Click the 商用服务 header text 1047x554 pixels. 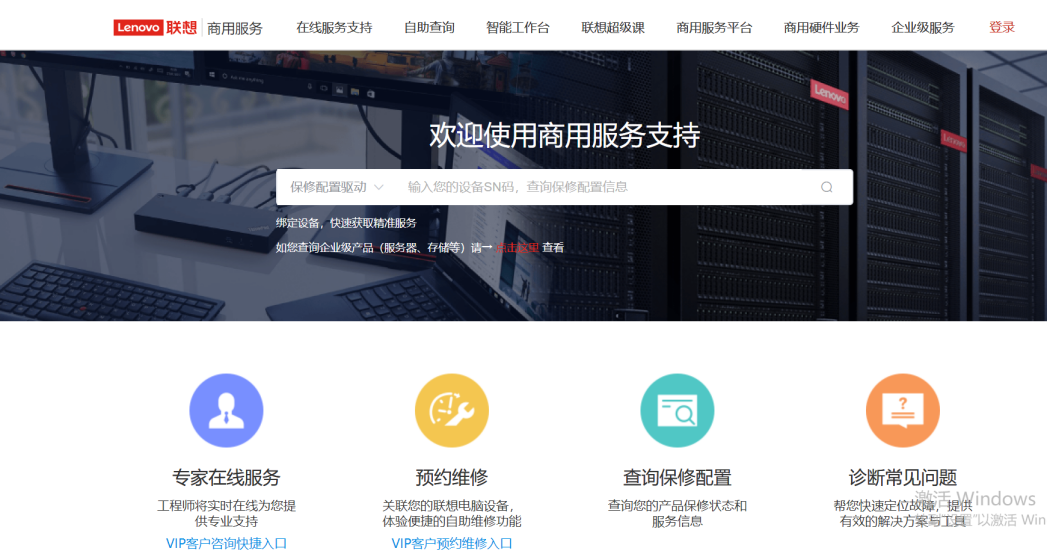coord(235,28)
